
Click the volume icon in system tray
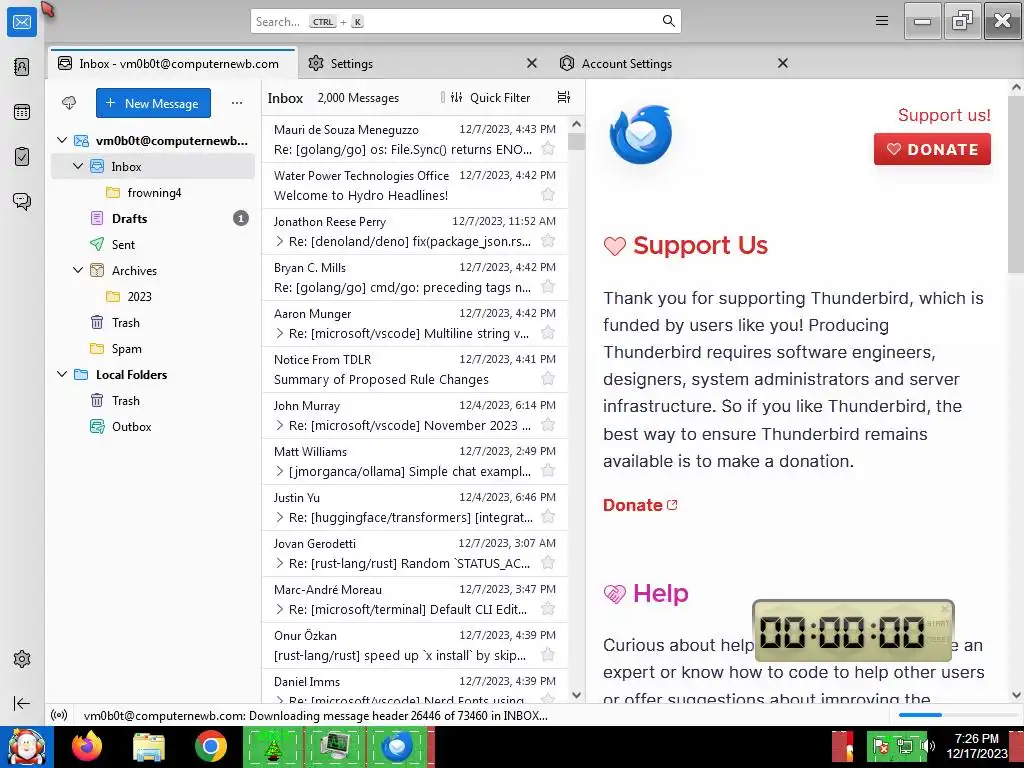click(928, 745)
